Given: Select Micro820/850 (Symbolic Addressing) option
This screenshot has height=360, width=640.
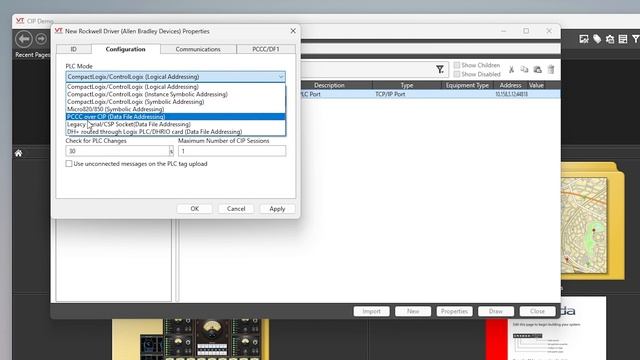Looking at the screenshot, I should tap(176, 109).
